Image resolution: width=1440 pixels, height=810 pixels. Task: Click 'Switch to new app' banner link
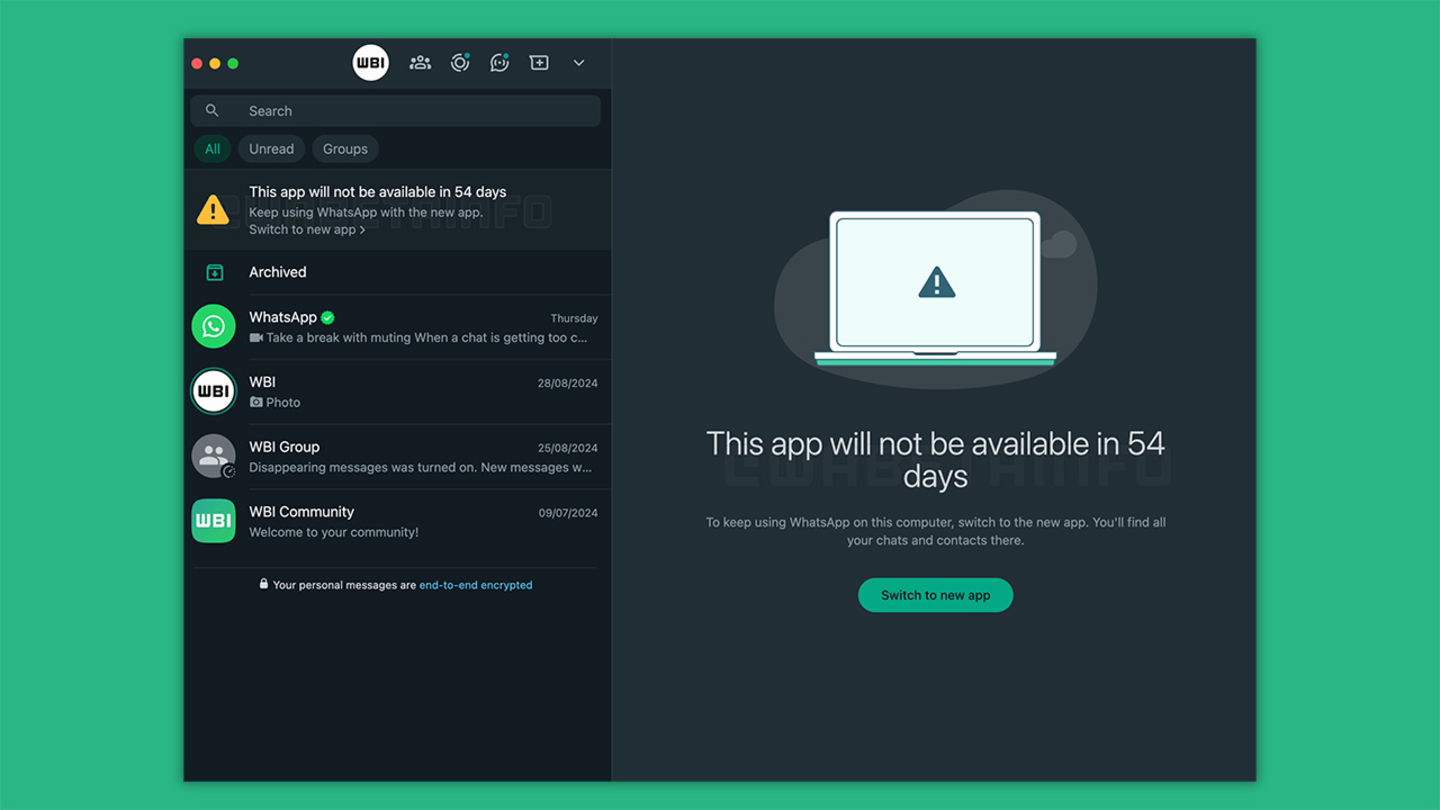tap(307, 230)
